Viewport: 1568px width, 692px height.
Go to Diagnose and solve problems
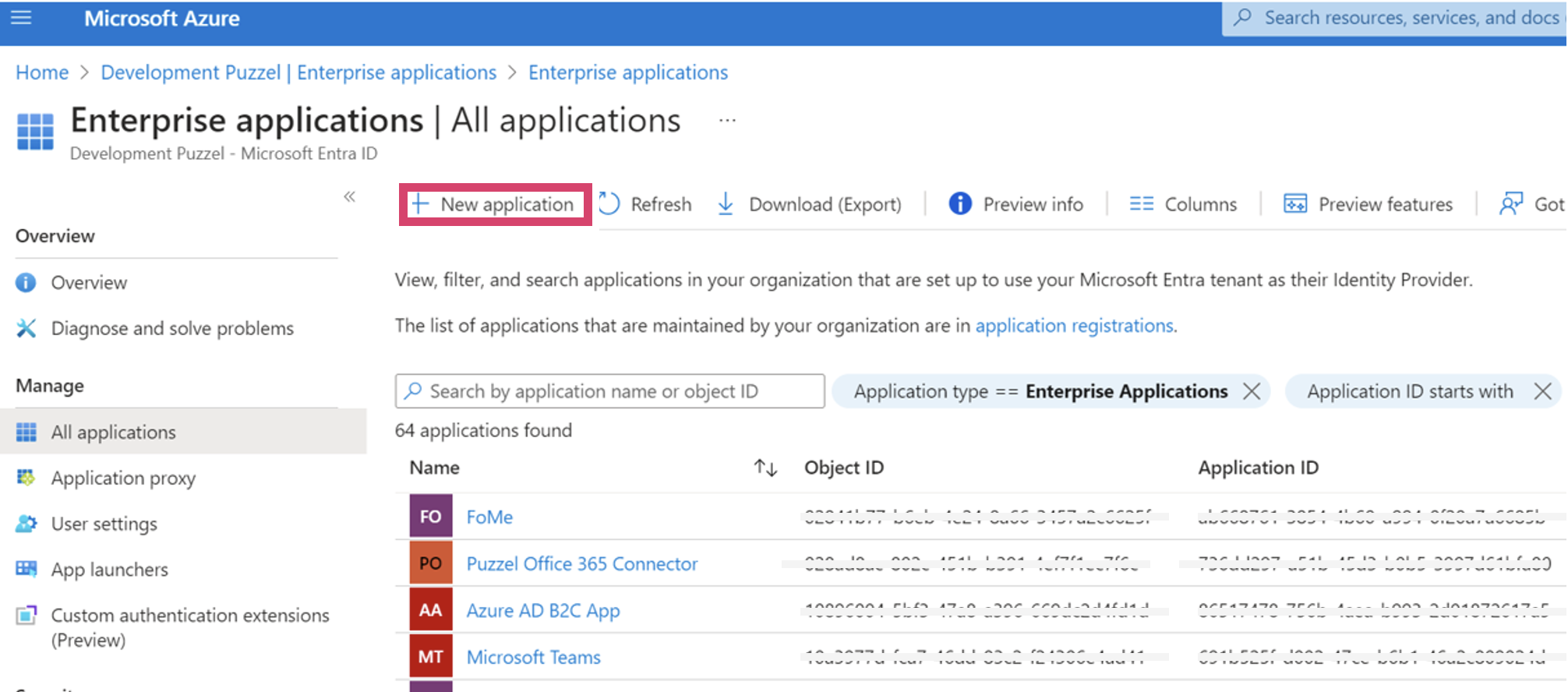pyautogui.click(x=171, y=328)
